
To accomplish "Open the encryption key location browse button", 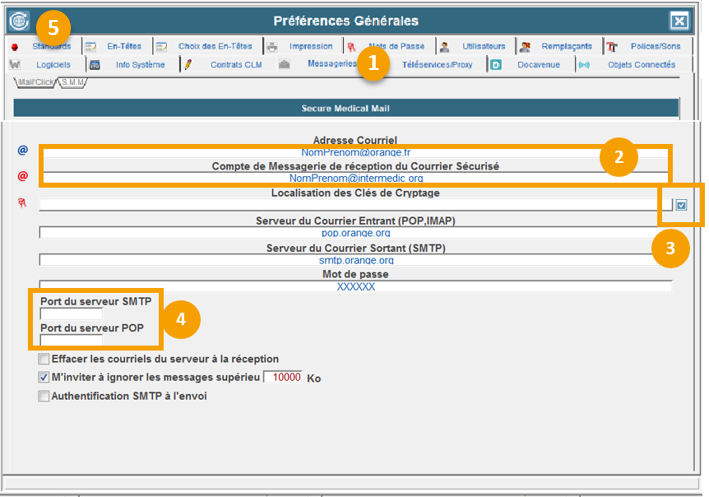I will click(681, 204).
